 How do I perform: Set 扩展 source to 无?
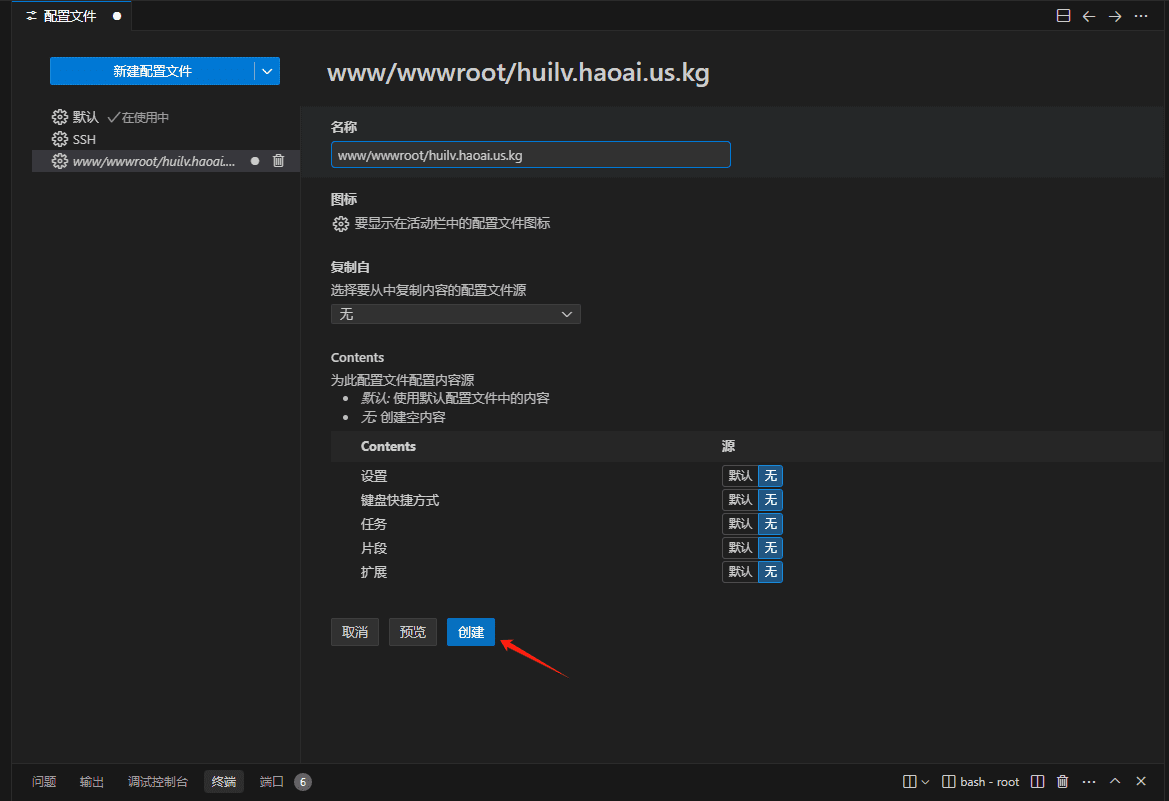coord(770,571)
